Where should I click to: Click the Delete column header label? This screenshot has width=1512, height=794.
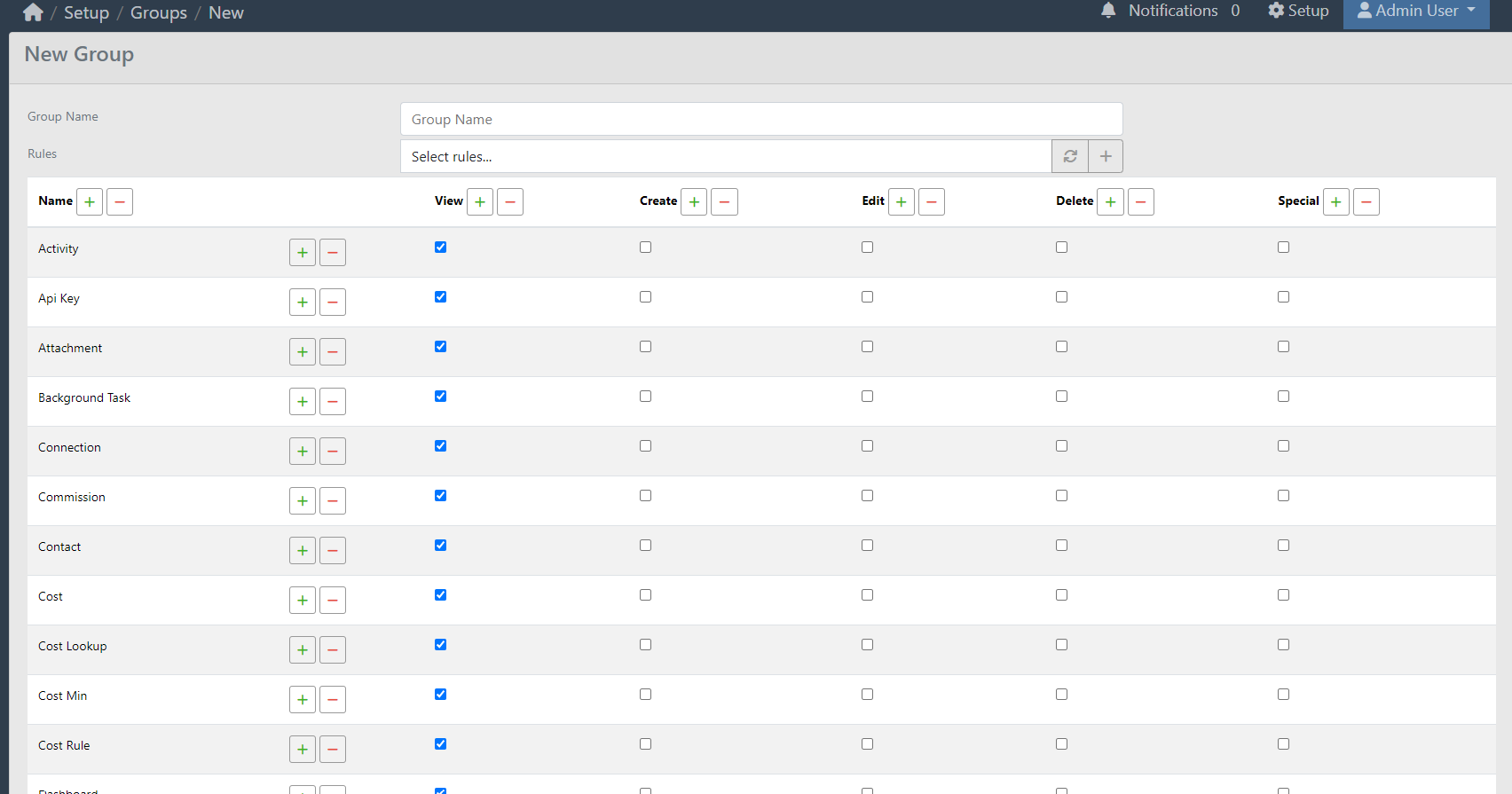pyautogui.click(x=1075, y=200)
